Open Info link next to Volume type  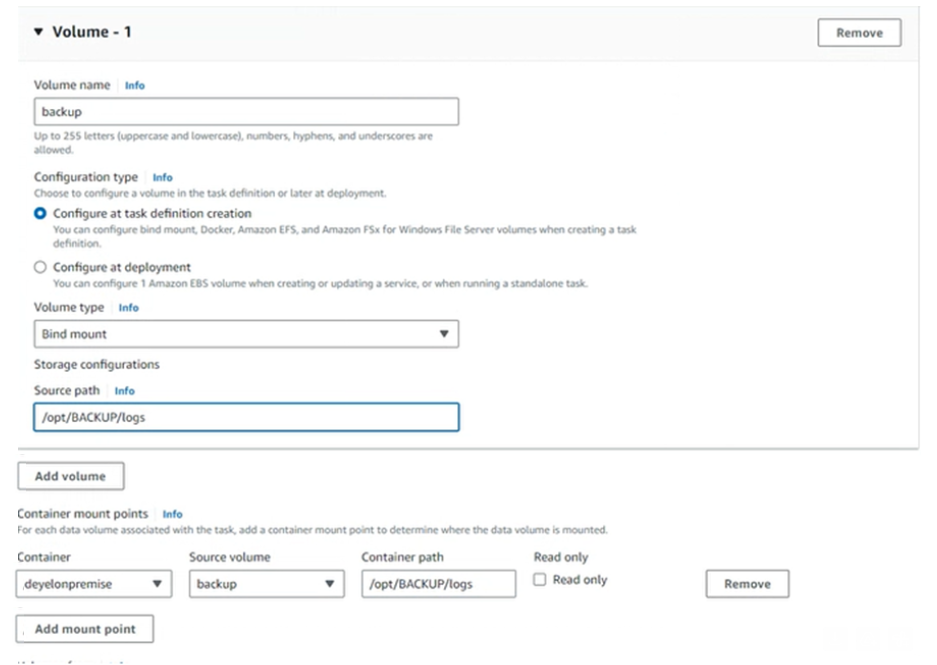click(x=129, y=308)
